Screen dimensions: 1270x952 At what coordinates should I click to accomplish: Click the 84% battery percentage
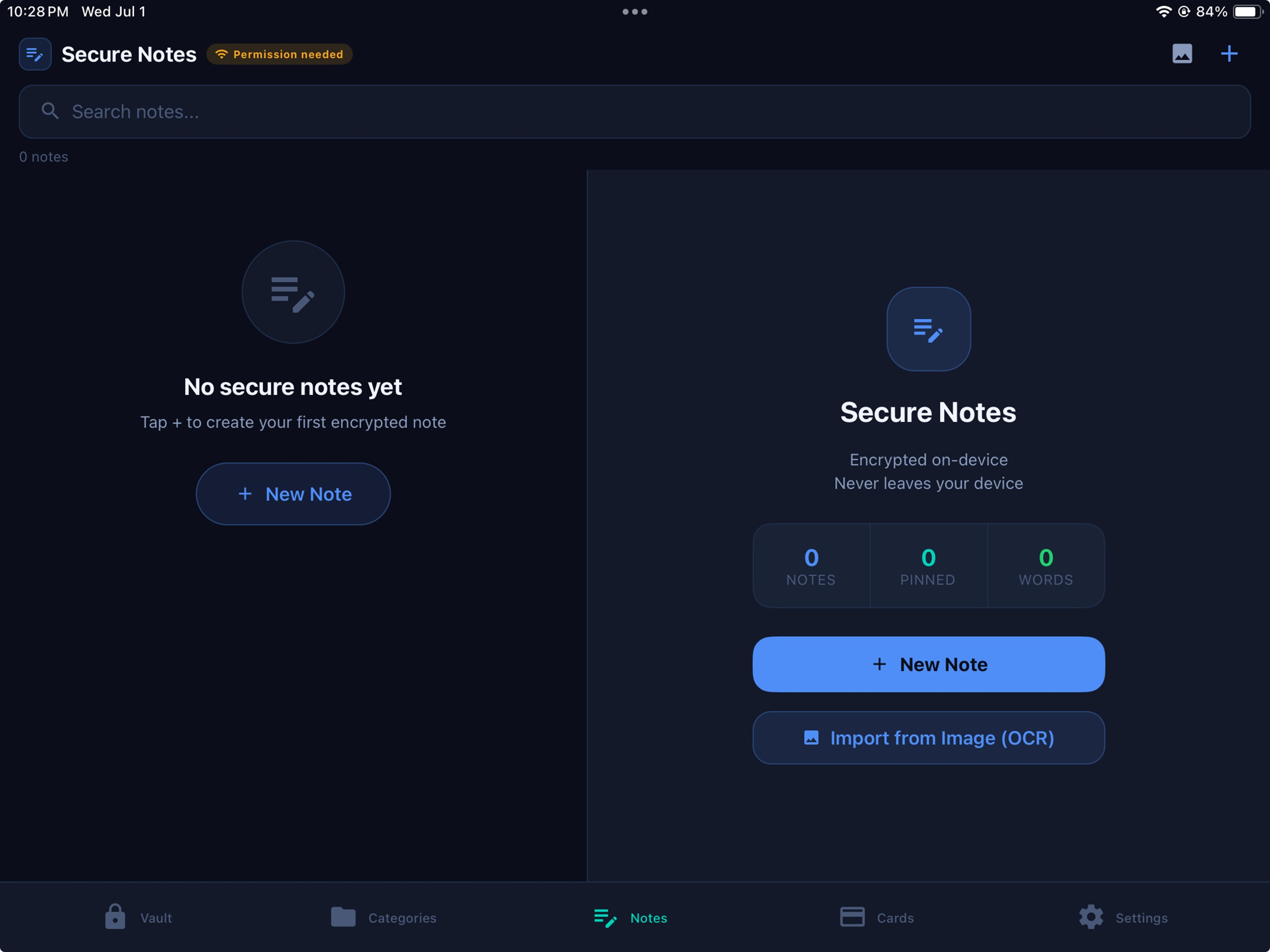[x=1211, y=12]
